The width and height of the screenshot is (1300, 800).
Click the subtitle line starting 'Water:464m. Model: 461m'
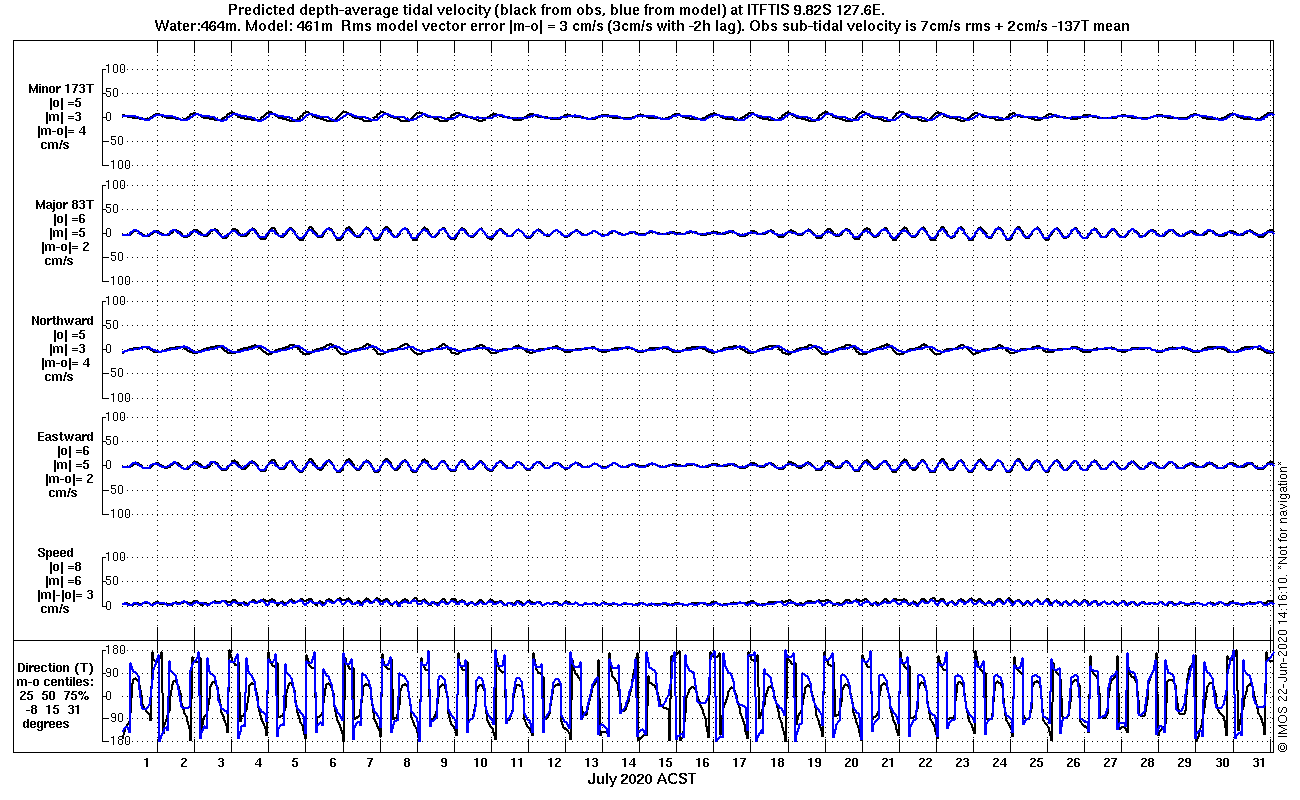click(x=643, y=26)
